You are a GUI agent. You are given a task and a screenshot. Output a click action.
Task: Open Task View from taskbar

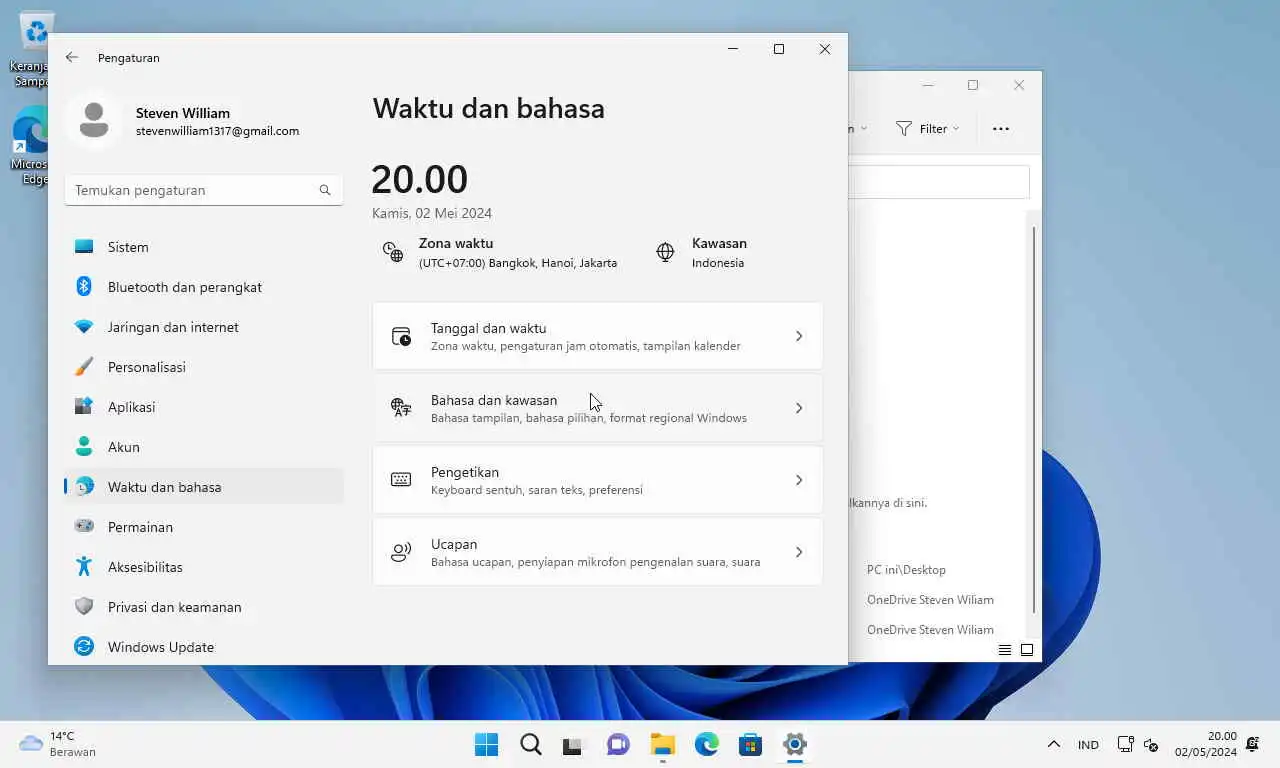click(x=572, y=744)
